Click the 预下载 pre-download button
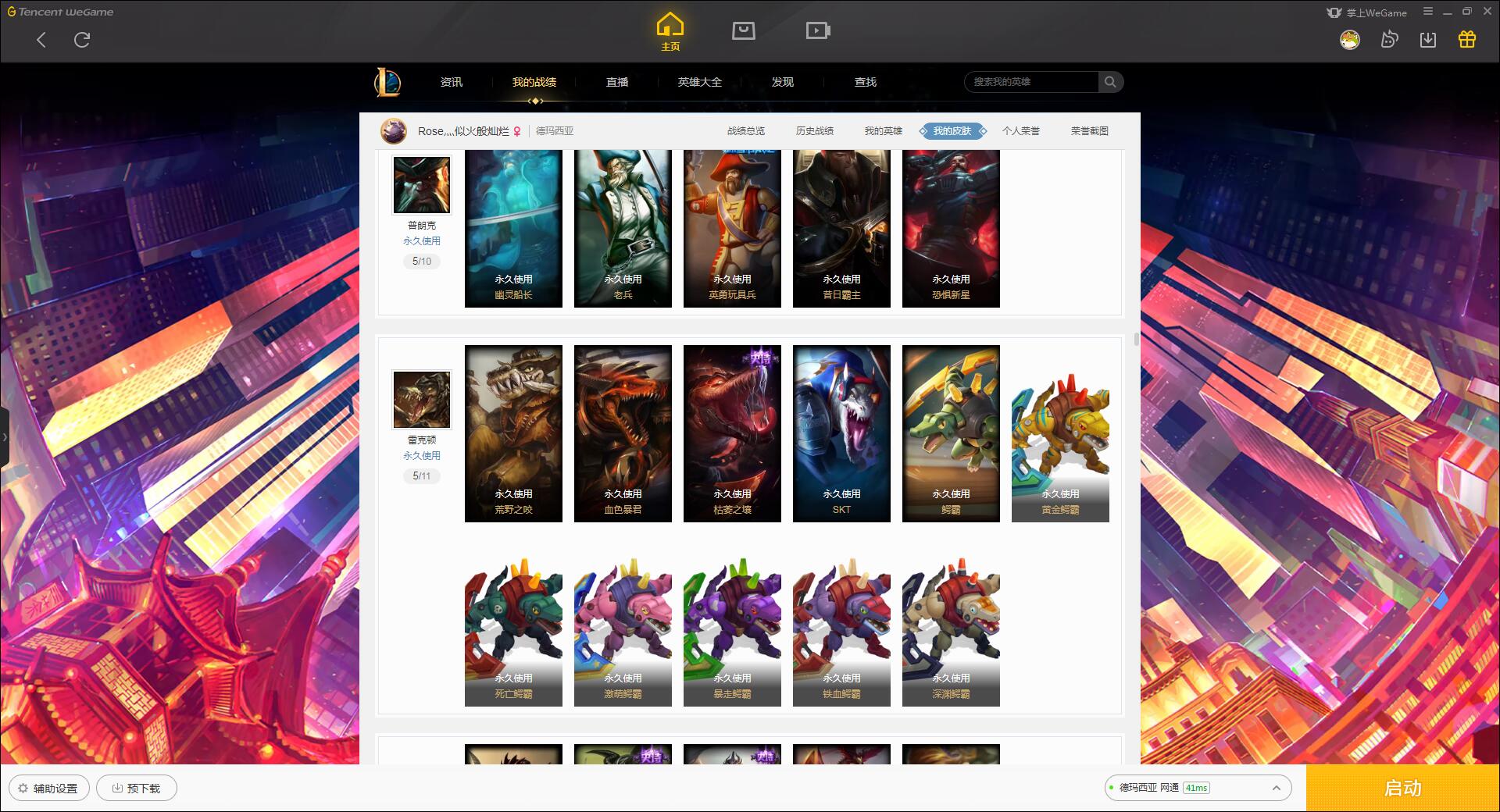This screenshot has height=812, width=1500. point(137,789)
